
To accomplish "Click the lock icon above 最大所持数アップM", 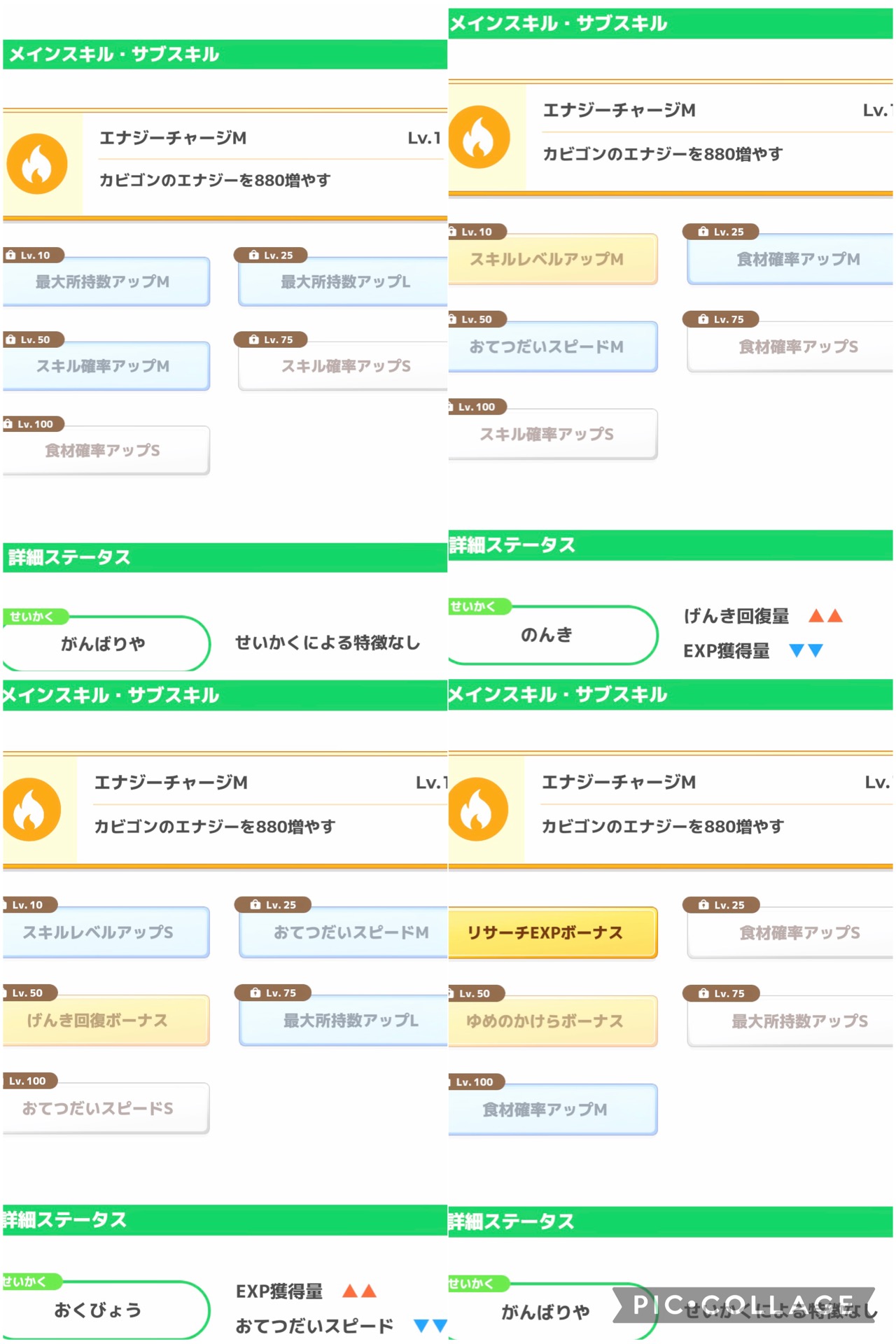I will pyautogui.click(x=10, y=255).
